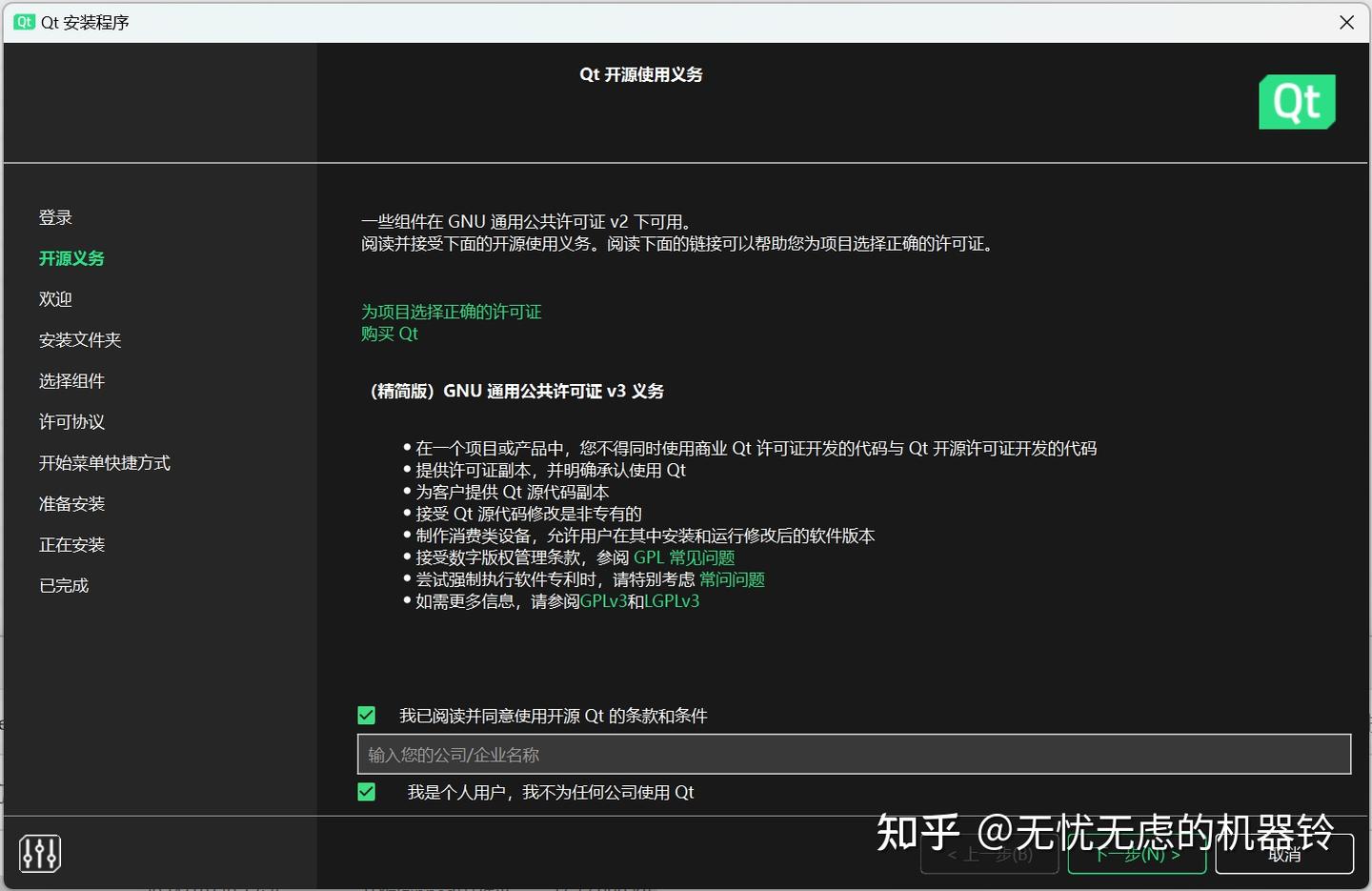1372x891 pixels.
Task: Open the GPL 常见问题 link
Action: click(683, 557)
